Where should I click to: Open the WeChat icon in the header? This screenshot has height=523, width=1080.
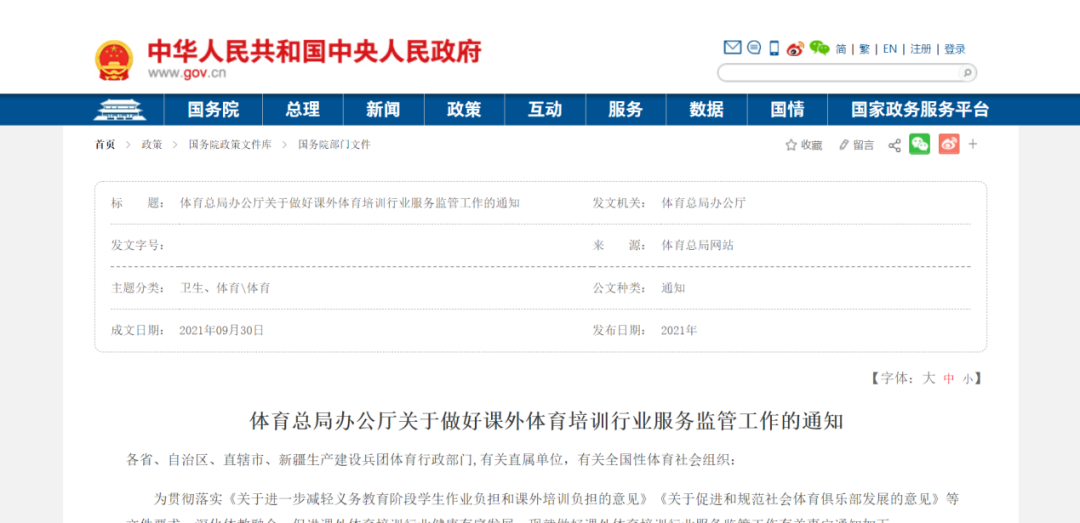[x=819, y=48]
